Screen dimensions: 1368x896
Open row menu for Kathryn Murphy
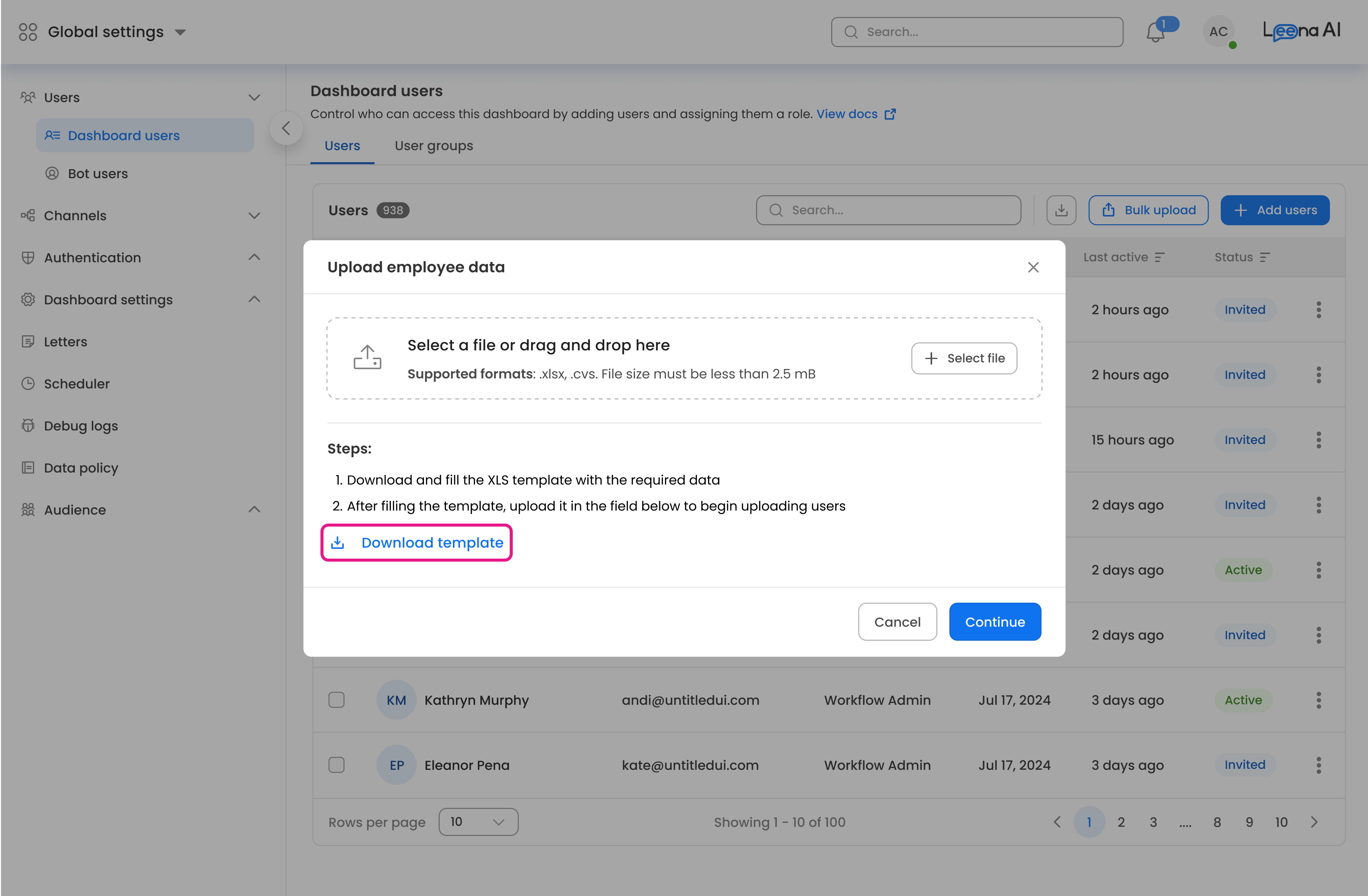coord(1318,700)
